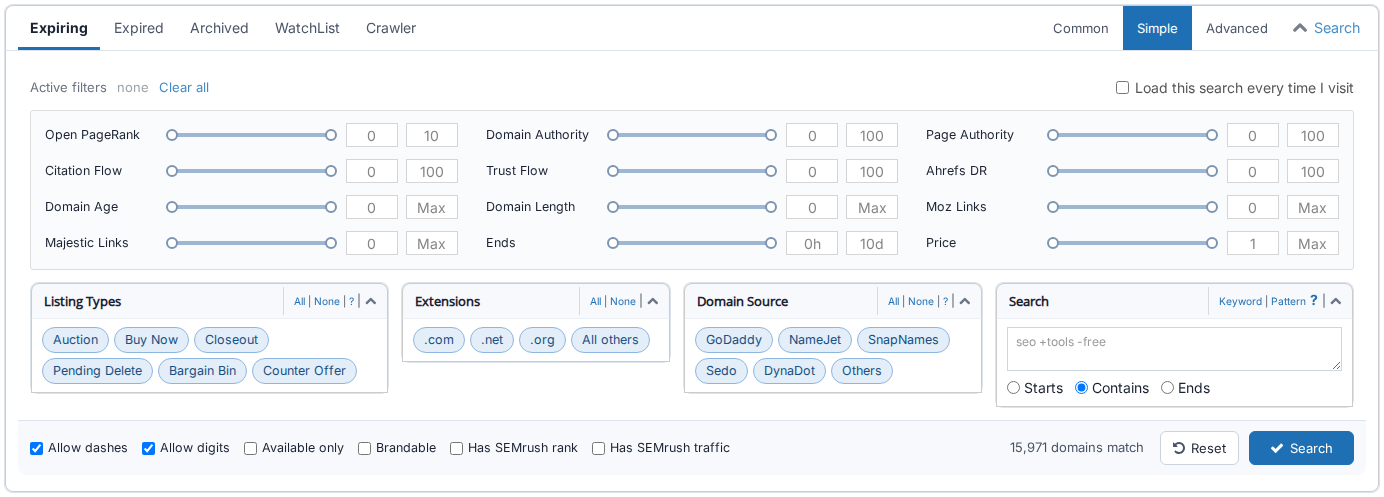This screenshot has width=1384, height=497.
Task: Click the help question mark in Search panel
Action: pyautogui.click(x=1314, y=301)
